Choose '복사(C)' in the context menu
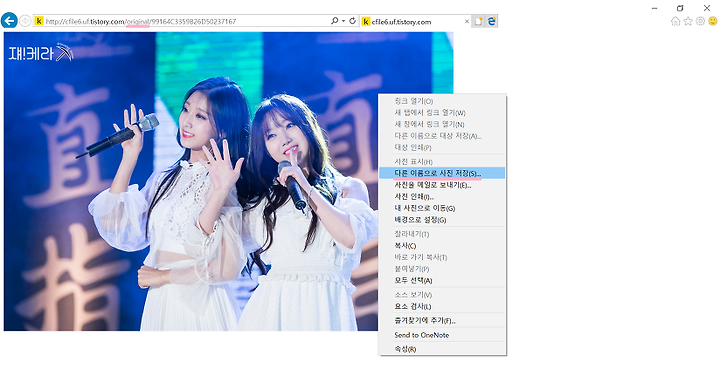 [442, 246]
